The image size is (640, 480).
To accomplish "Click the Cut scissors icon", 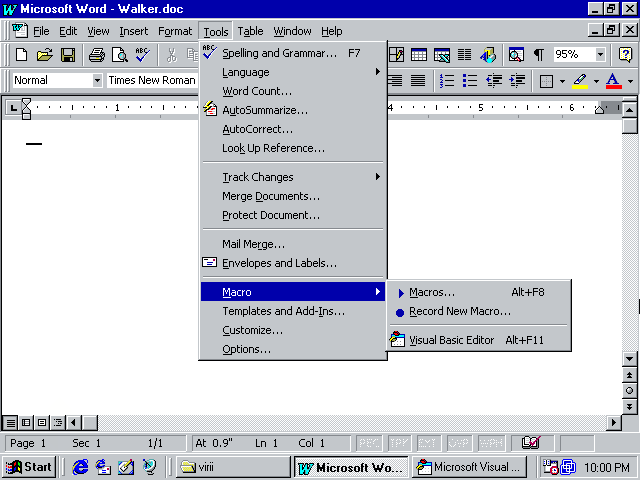I will [172, 54].
